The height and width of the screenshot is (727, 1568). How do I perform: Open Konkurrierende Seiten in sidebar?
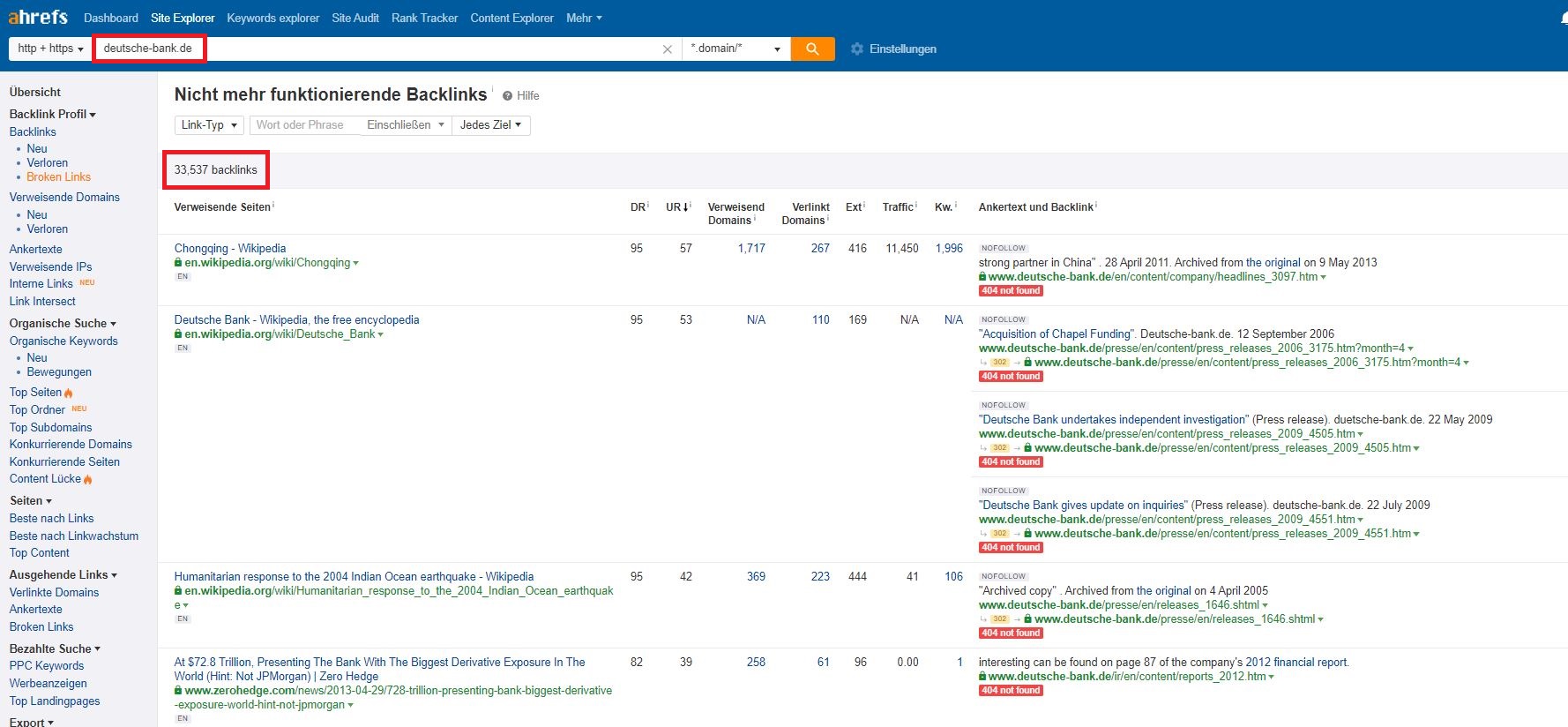pyautogui.click(x=64, y=462)
